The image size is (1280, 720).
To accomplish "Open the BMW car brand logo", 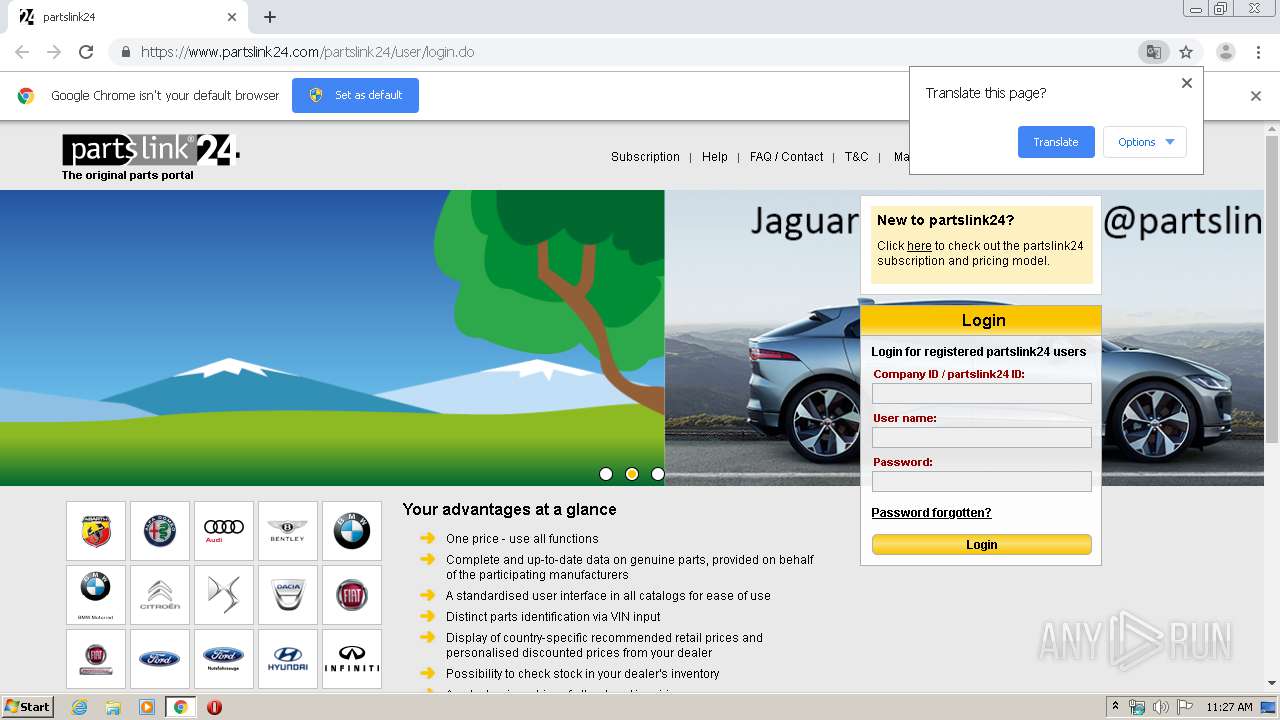I will [x=352, y=531].
